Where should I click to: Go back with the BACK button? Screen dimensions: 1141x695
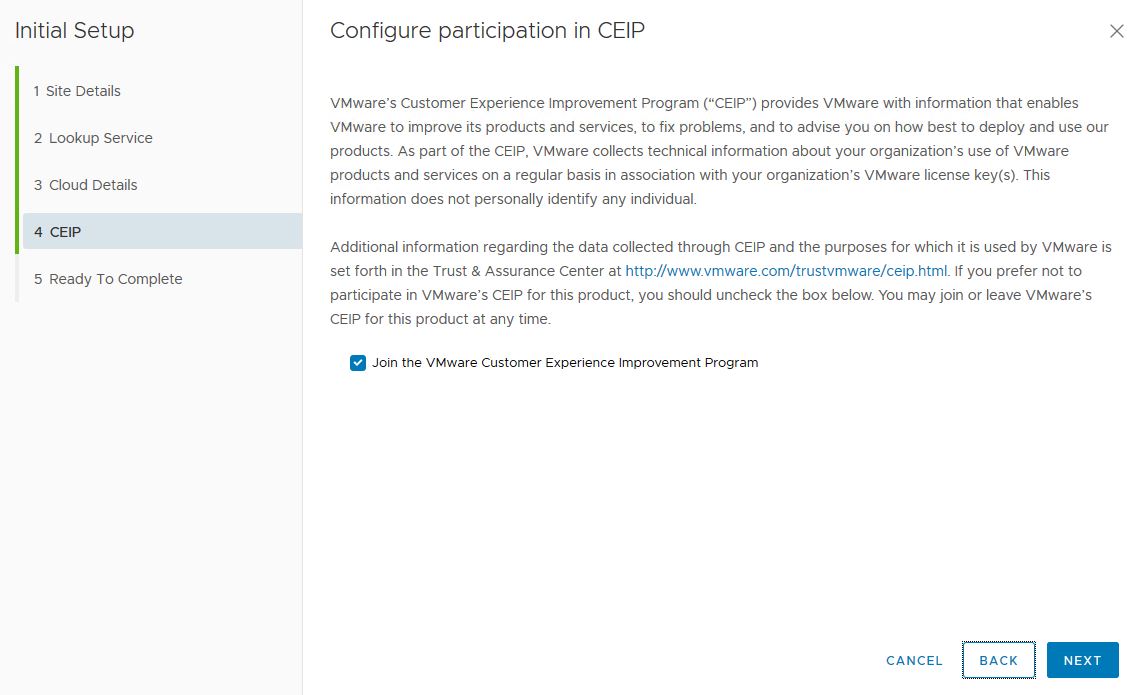coord(998,660)
